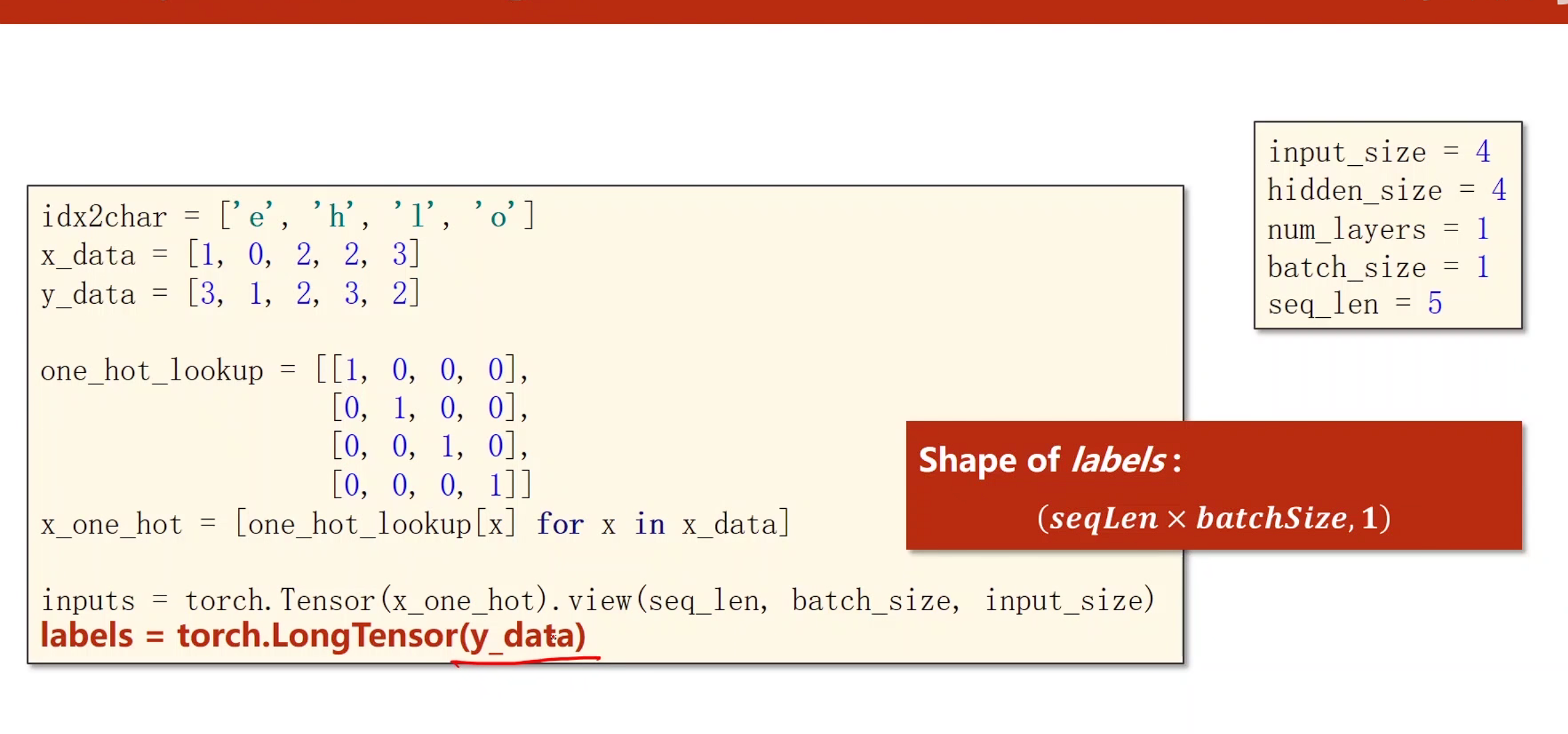Image resolution: width=1568 pixels, height=734 pixels.
Task: Click the labels = torch.LongTensor(y_data) line
Action: point(313,635)
